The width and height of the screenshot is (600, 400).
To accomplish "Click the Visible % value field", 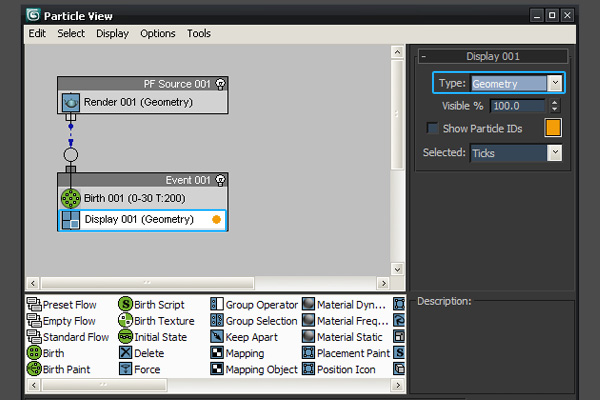I will click(x=517, y=105).
